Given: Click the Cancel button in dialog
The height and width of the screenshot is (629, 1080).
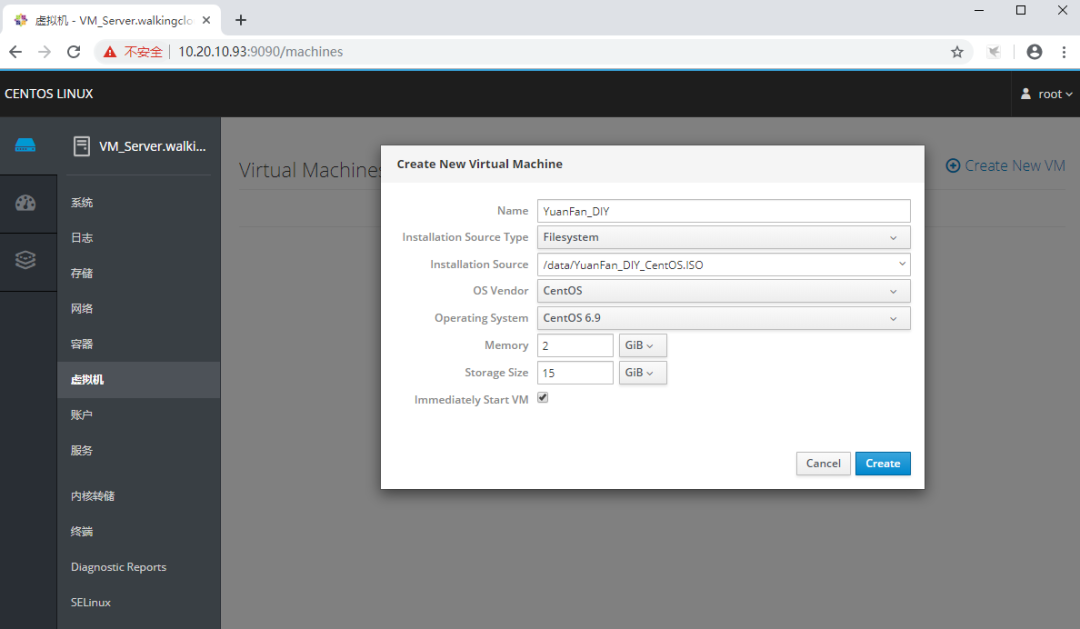Looking at the screenshot, I should coord(823,464).
